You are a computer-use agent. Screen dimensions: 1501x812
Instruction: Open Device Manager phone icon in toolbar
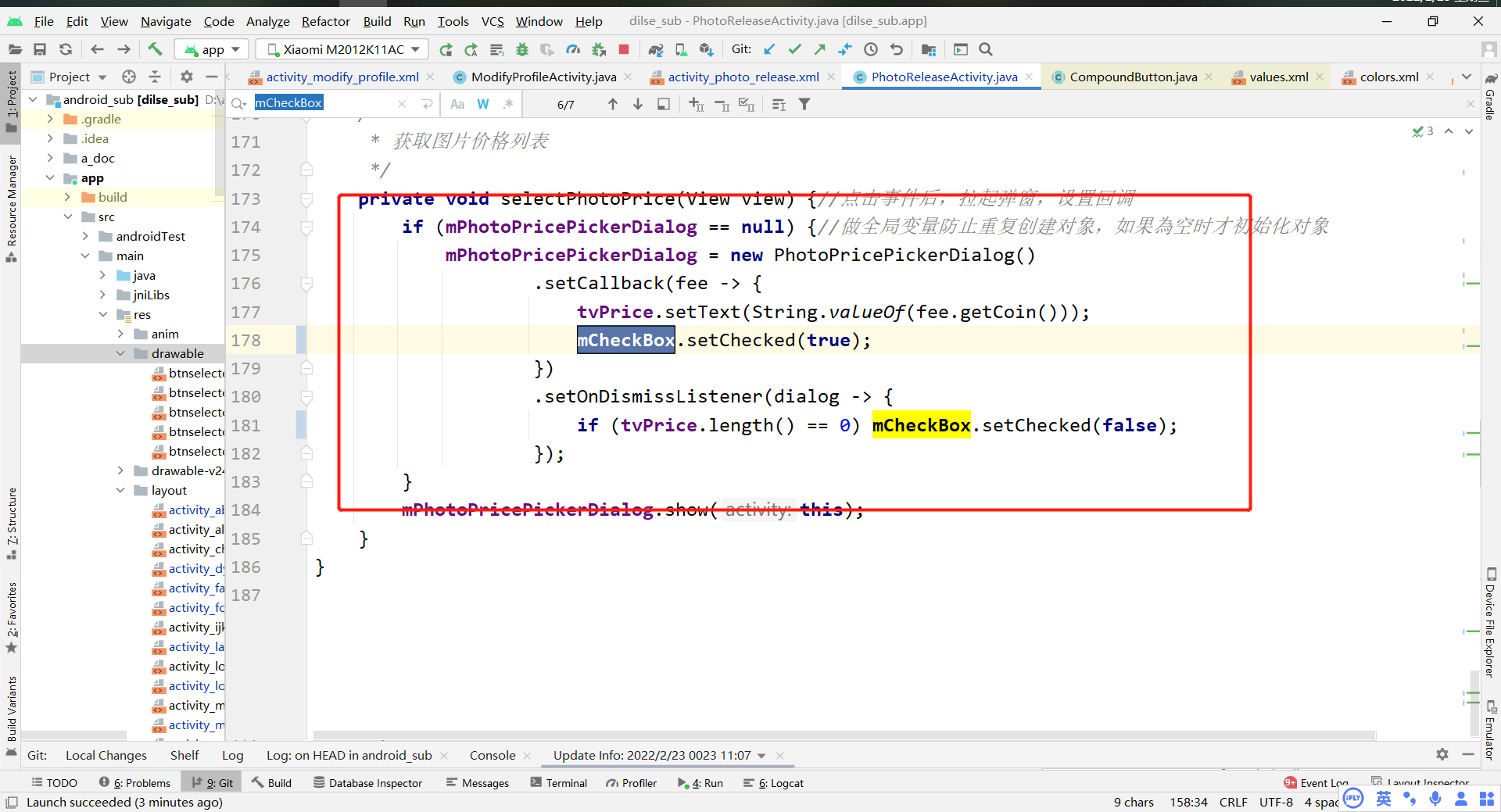[681, 49]
